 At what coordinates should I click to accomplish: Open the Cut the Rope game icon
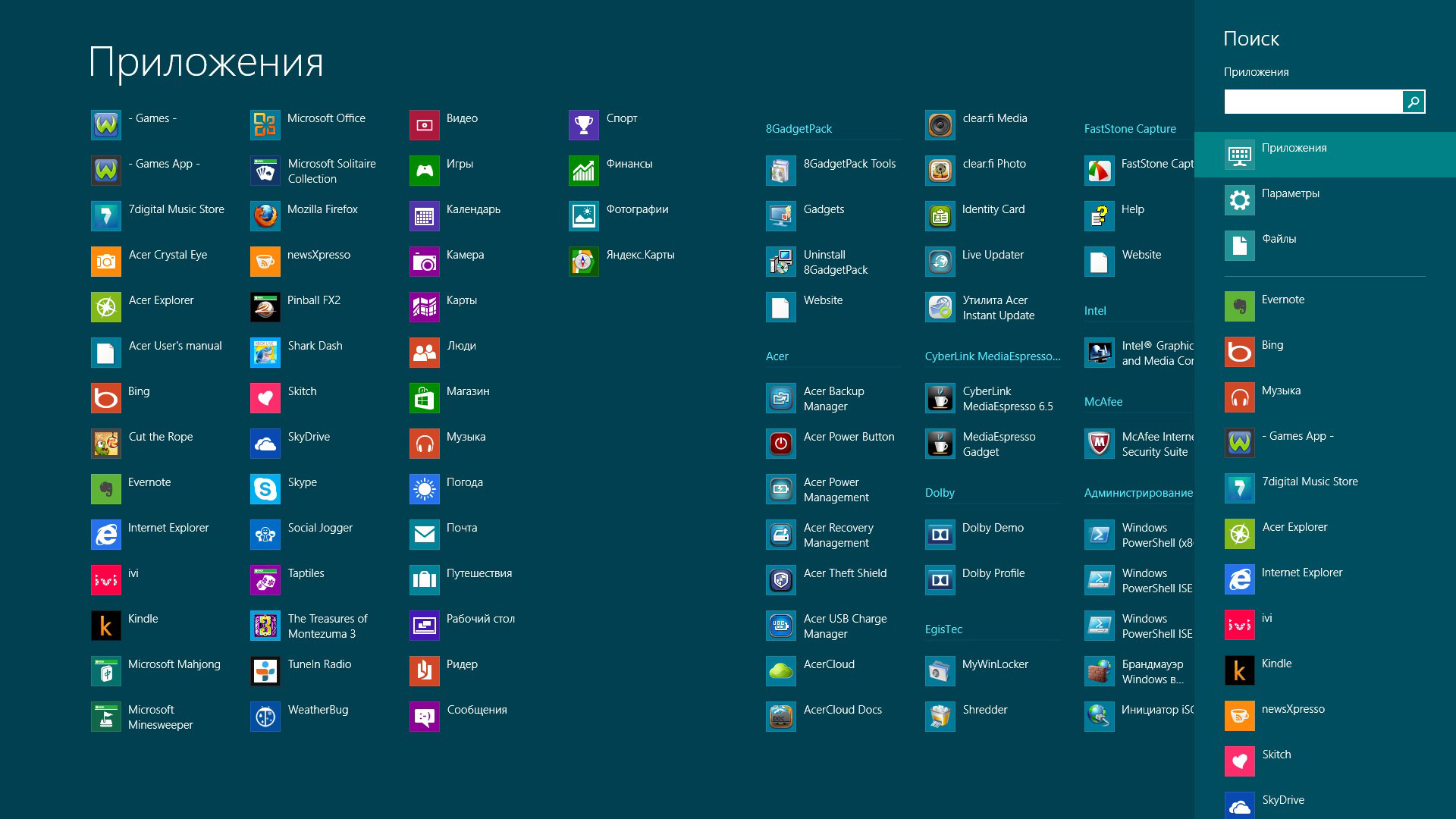[105, 444]
